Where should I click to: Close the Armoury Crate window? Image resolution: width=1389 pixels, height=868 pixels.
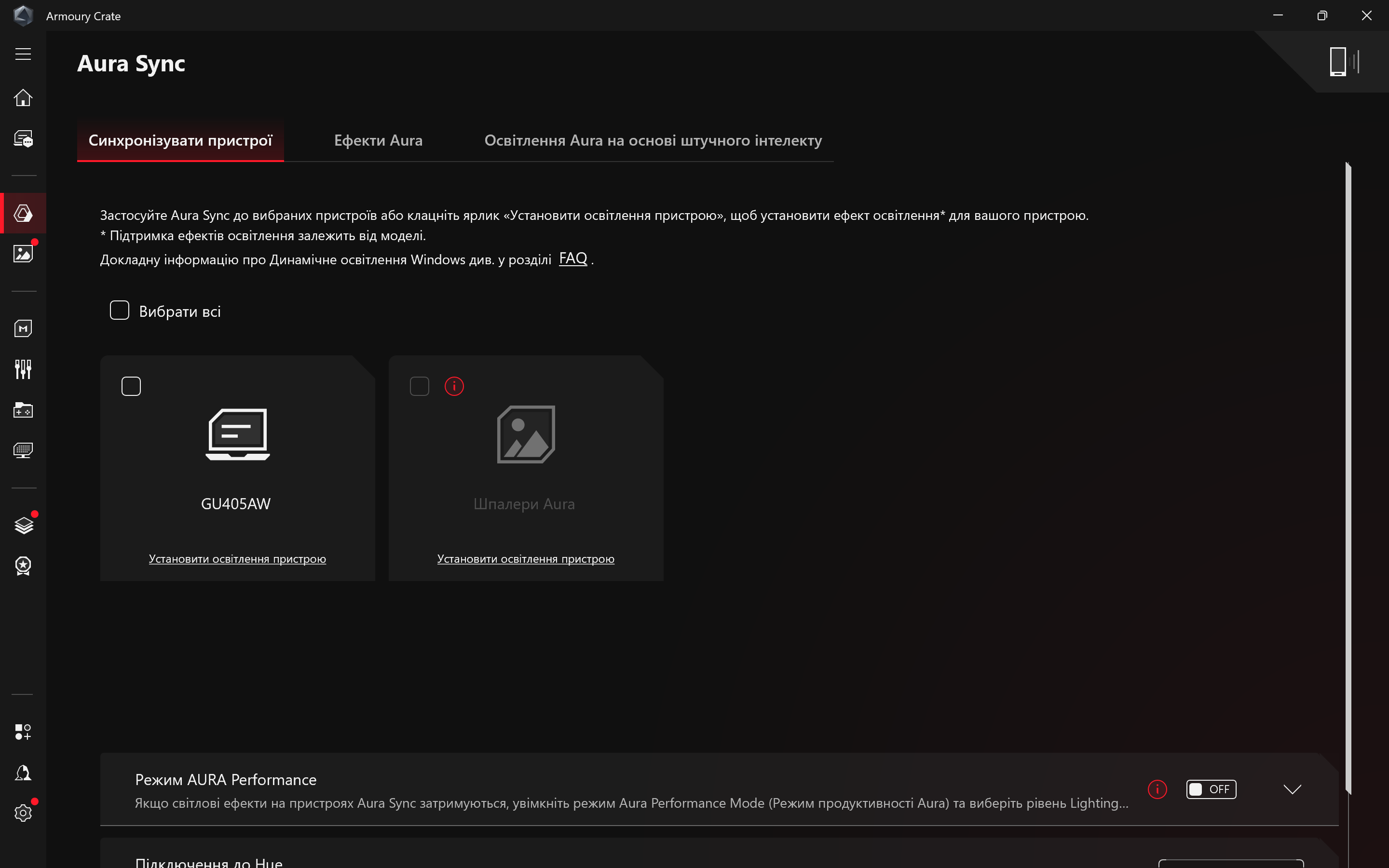tap(1367, 15)
